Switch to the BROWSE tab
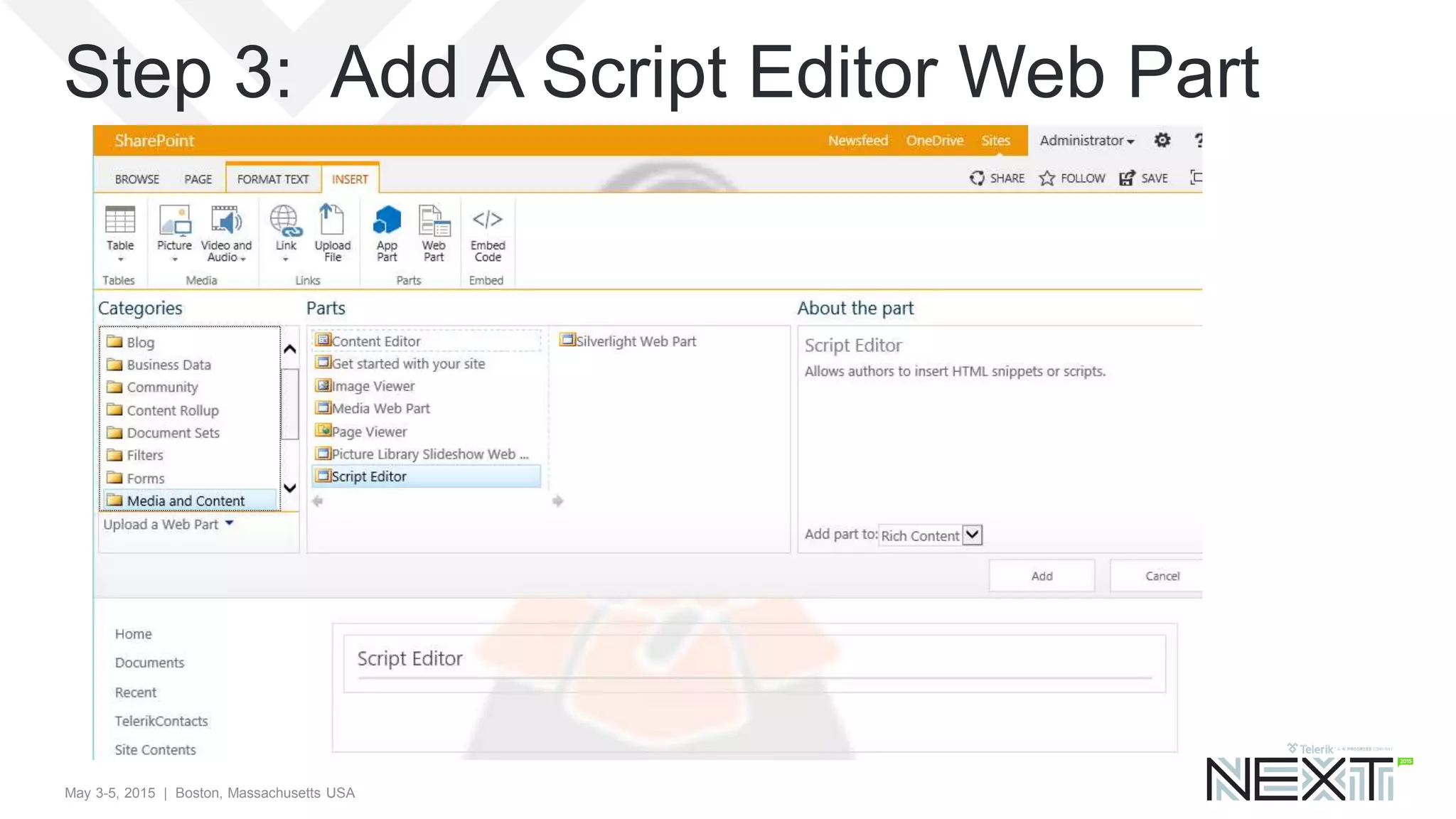Image resolution: width=1456 pixels, height=819 pixels. 137,179
